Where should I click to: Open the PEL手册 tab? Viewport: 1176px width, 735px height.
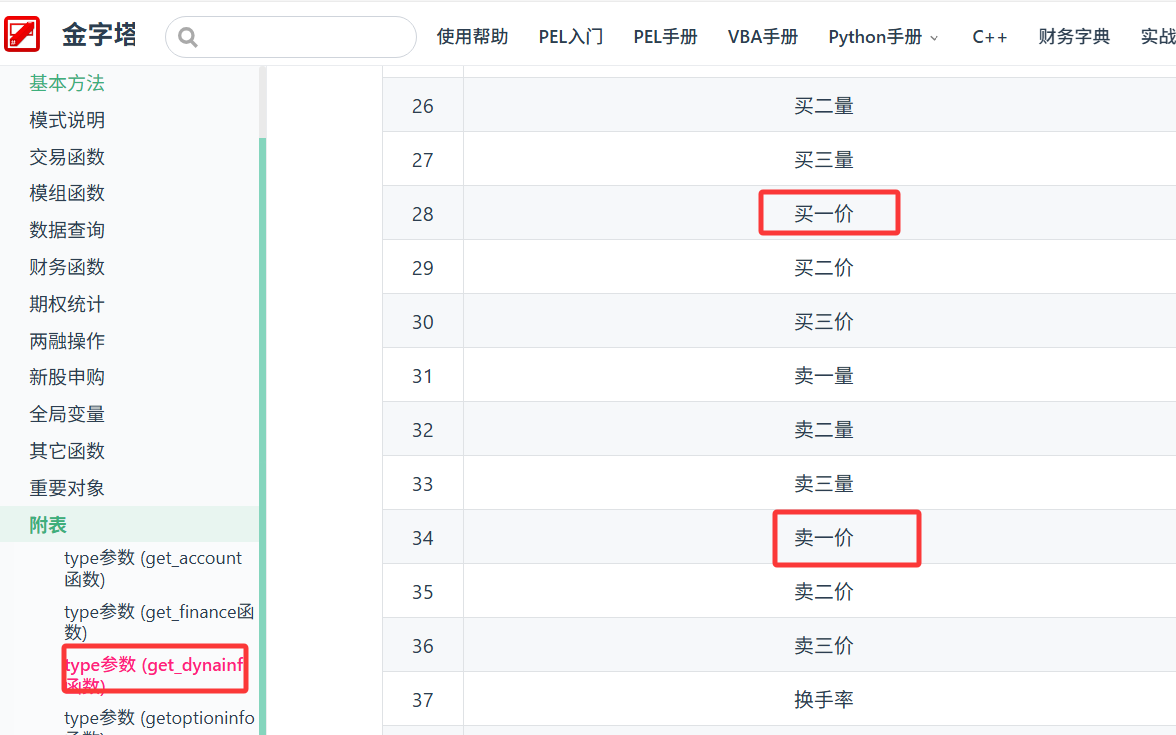pyautogui.click(x=665, y=37)
